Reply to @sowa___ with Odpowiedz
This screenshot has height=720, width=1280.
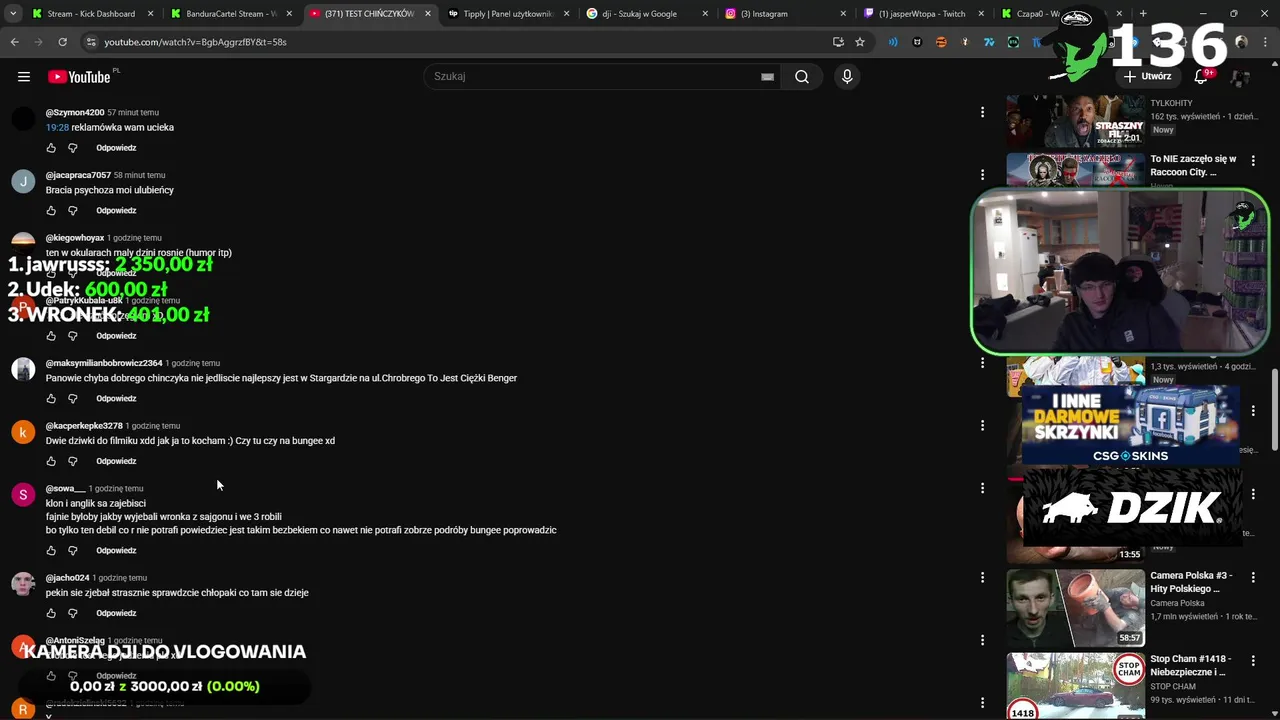point(116,551)
